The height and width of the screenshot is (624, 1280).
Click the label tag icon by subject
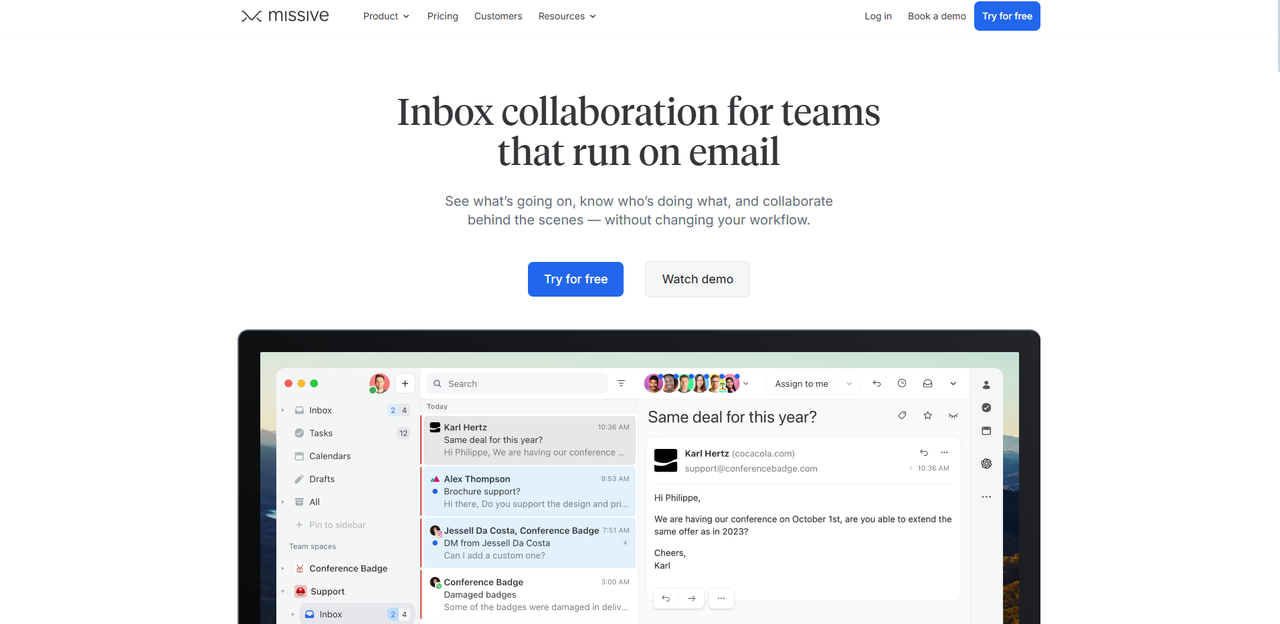point(902,415)
